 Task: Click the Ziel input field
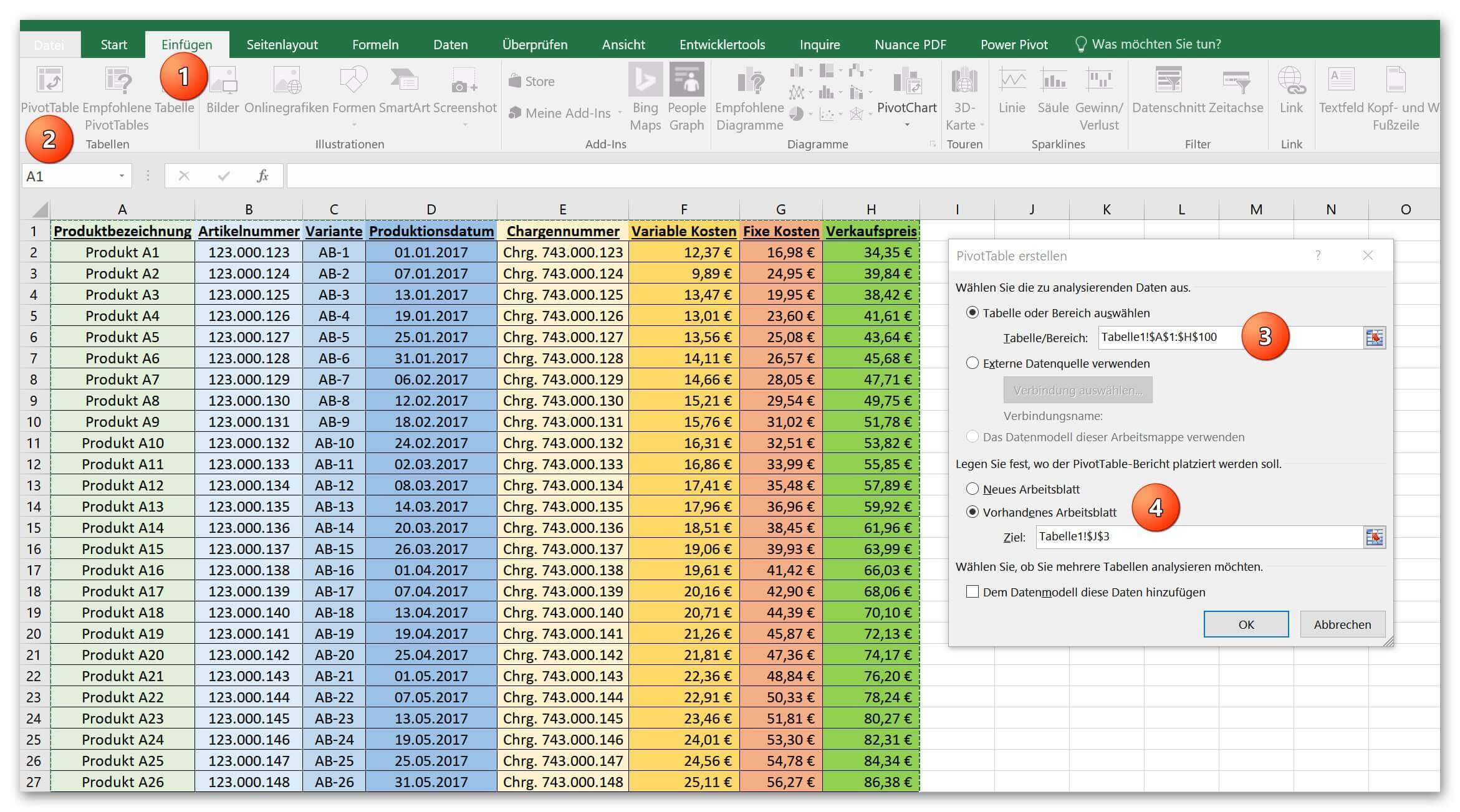[x=1199, y=537]
